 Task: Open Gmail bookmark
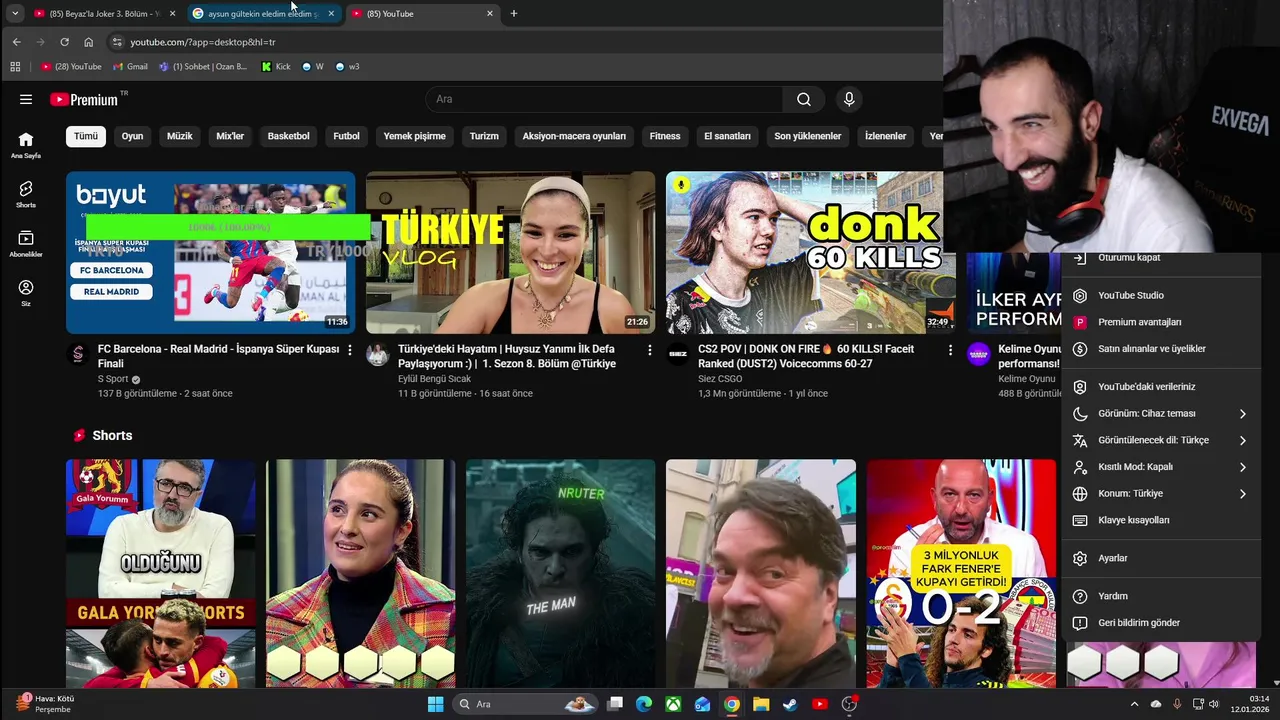click(130, 66)
